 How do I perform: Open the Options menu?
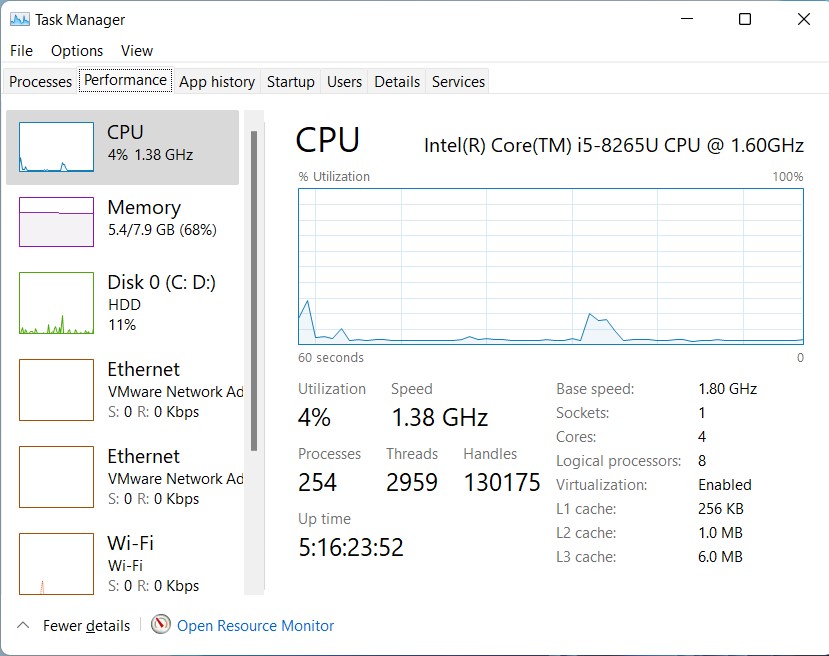(x=76, y=50)
